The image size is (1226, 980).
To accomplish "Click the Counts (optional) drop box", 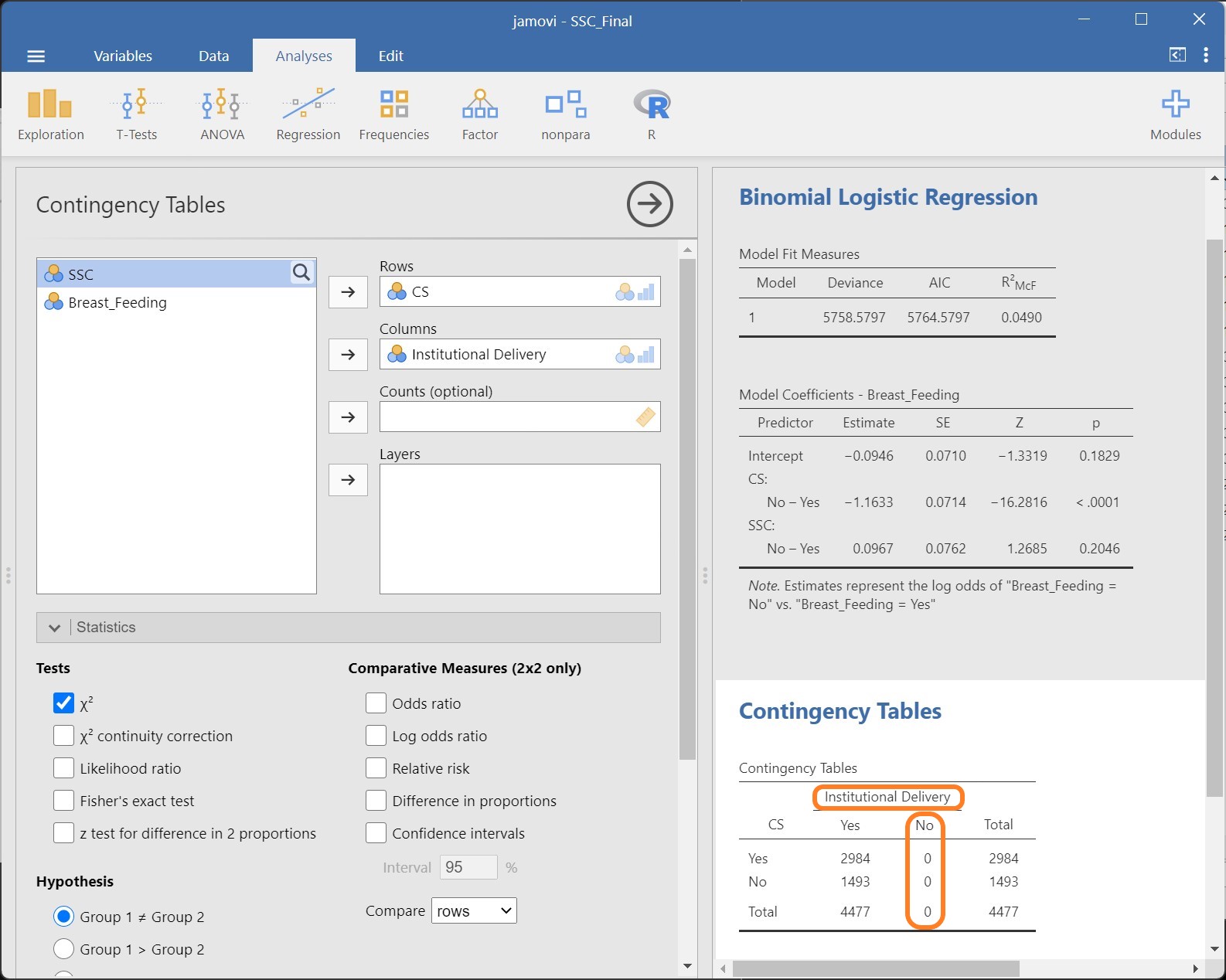I will [x=519, y=417].
